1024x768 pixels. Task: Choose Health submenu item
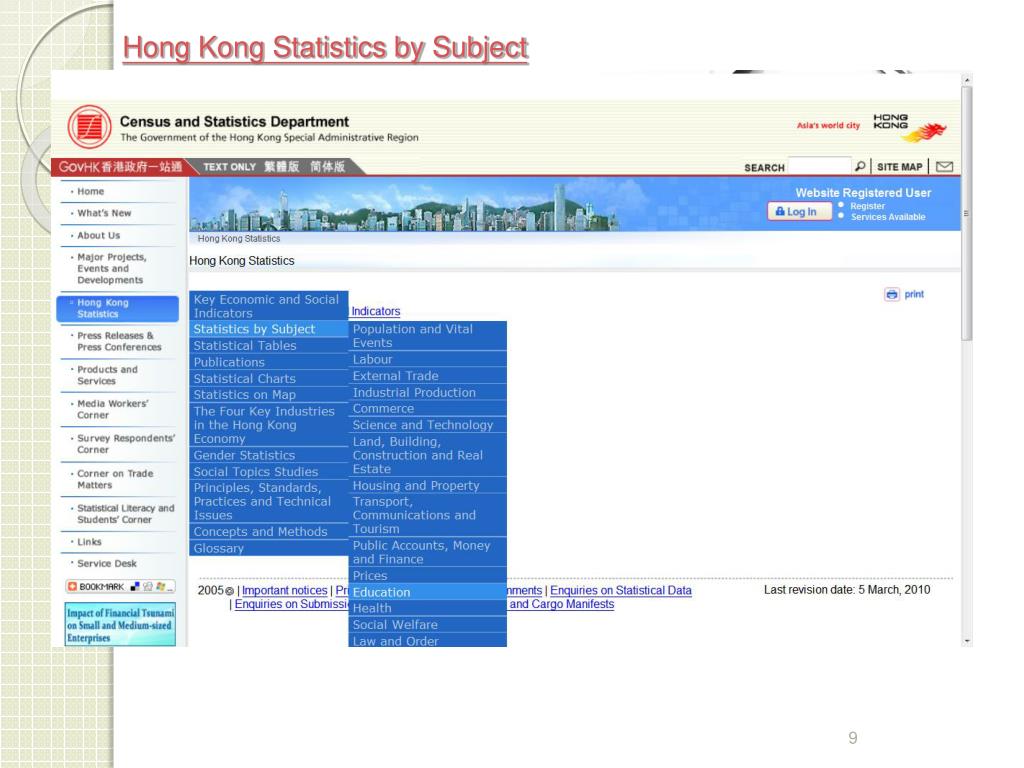[x=428, y=608]
